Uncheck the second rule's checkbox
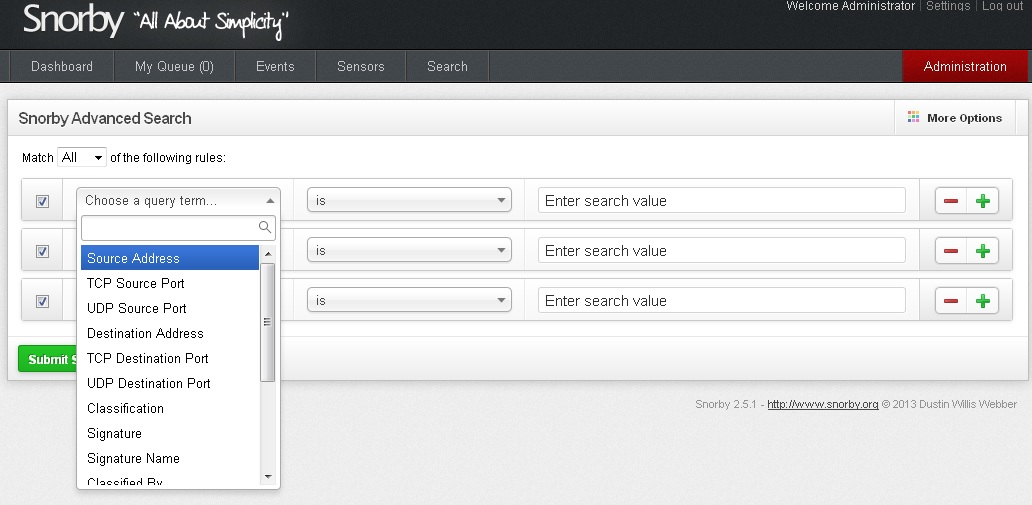 42,251
